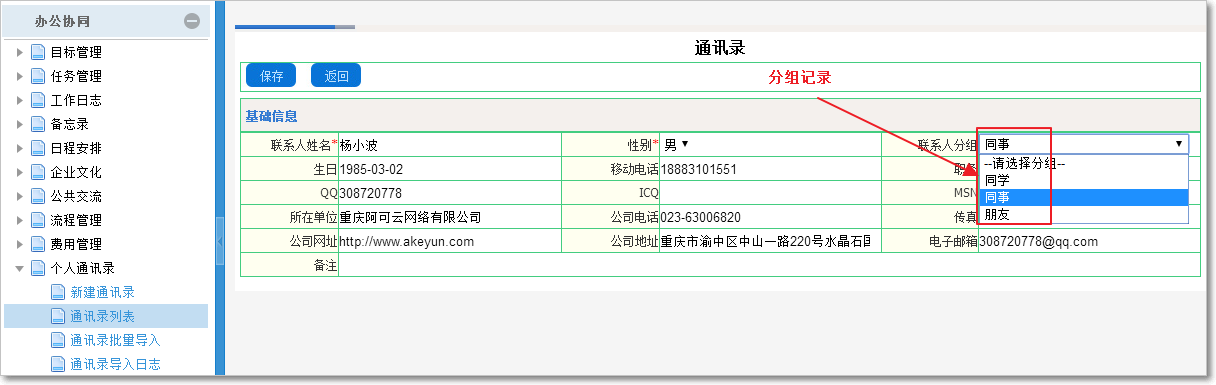
Task: Expand the 目标管理 tree node arrow
Action: 19,52
